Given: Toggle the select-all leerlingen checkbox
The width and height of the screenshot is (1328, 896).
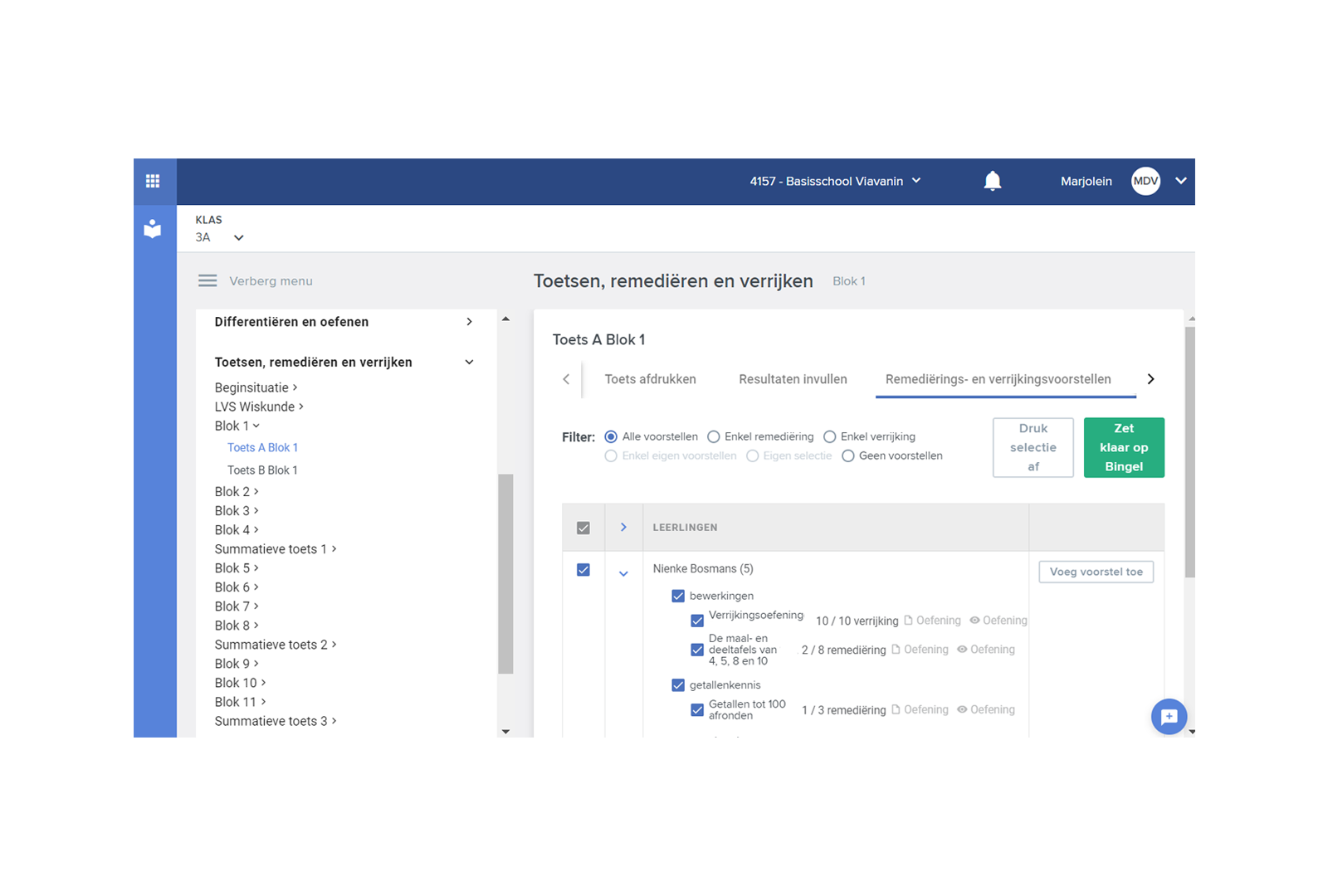Looking at the screenshot, I should 583,528.
